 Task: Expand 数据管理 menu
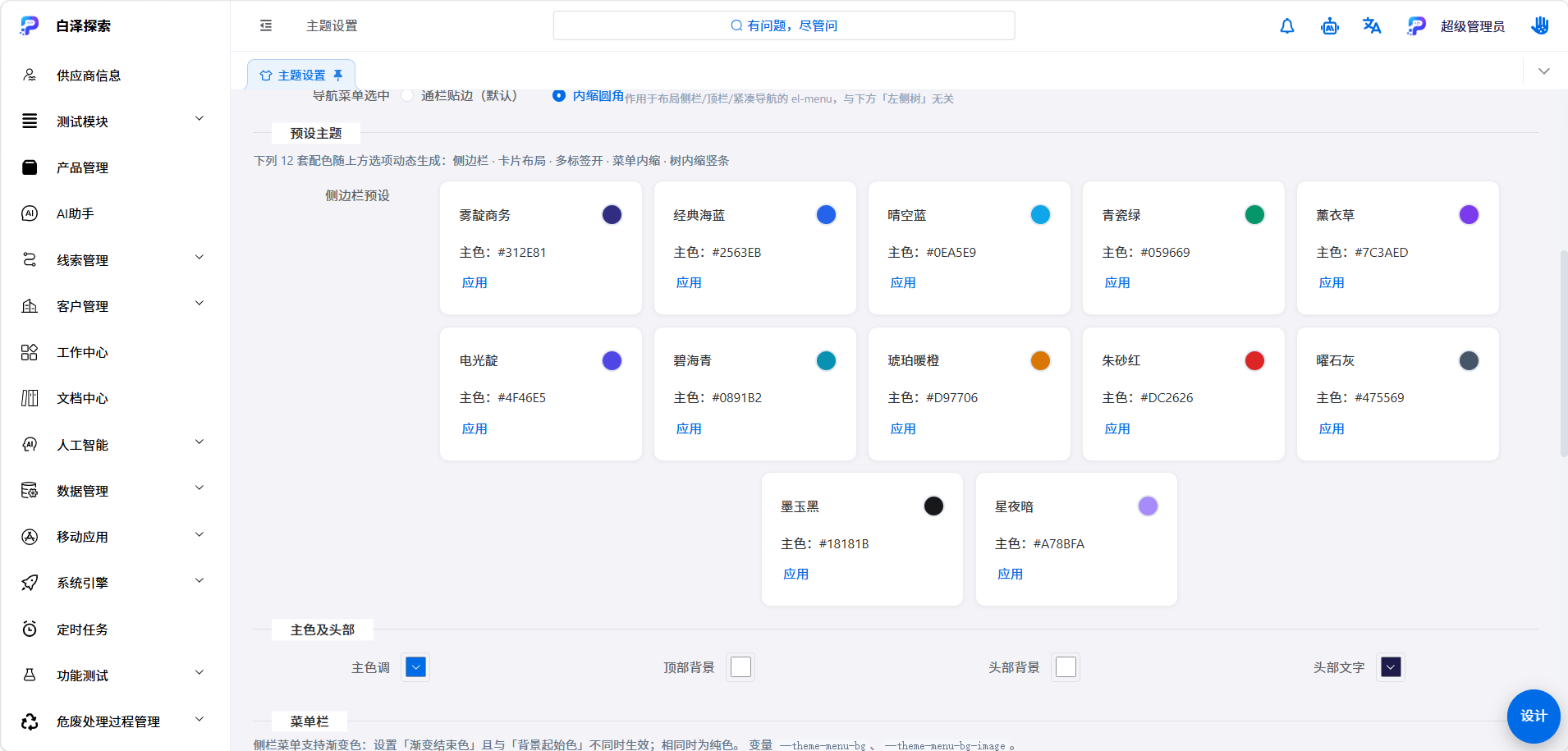(x=115, y=491)
